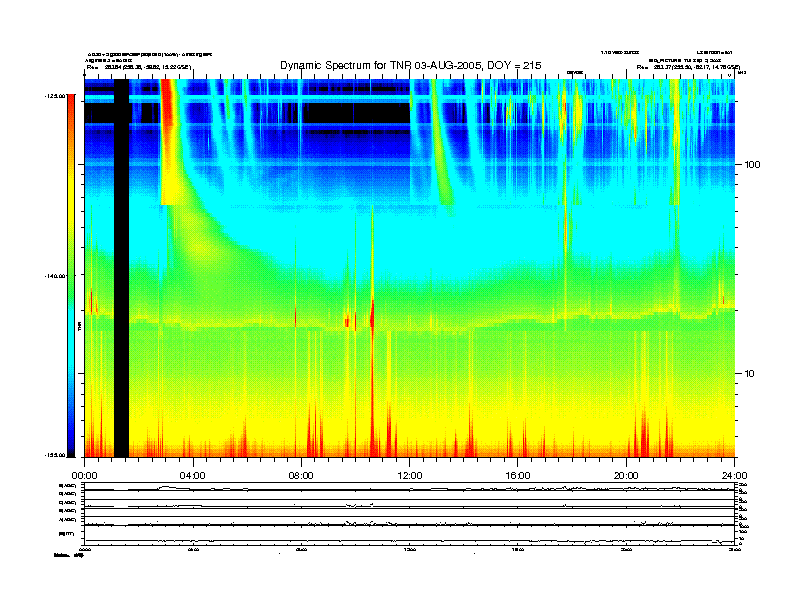792x612 pixels.
Task: Click the "-125.00" color scale label
Action: [55, 95]
